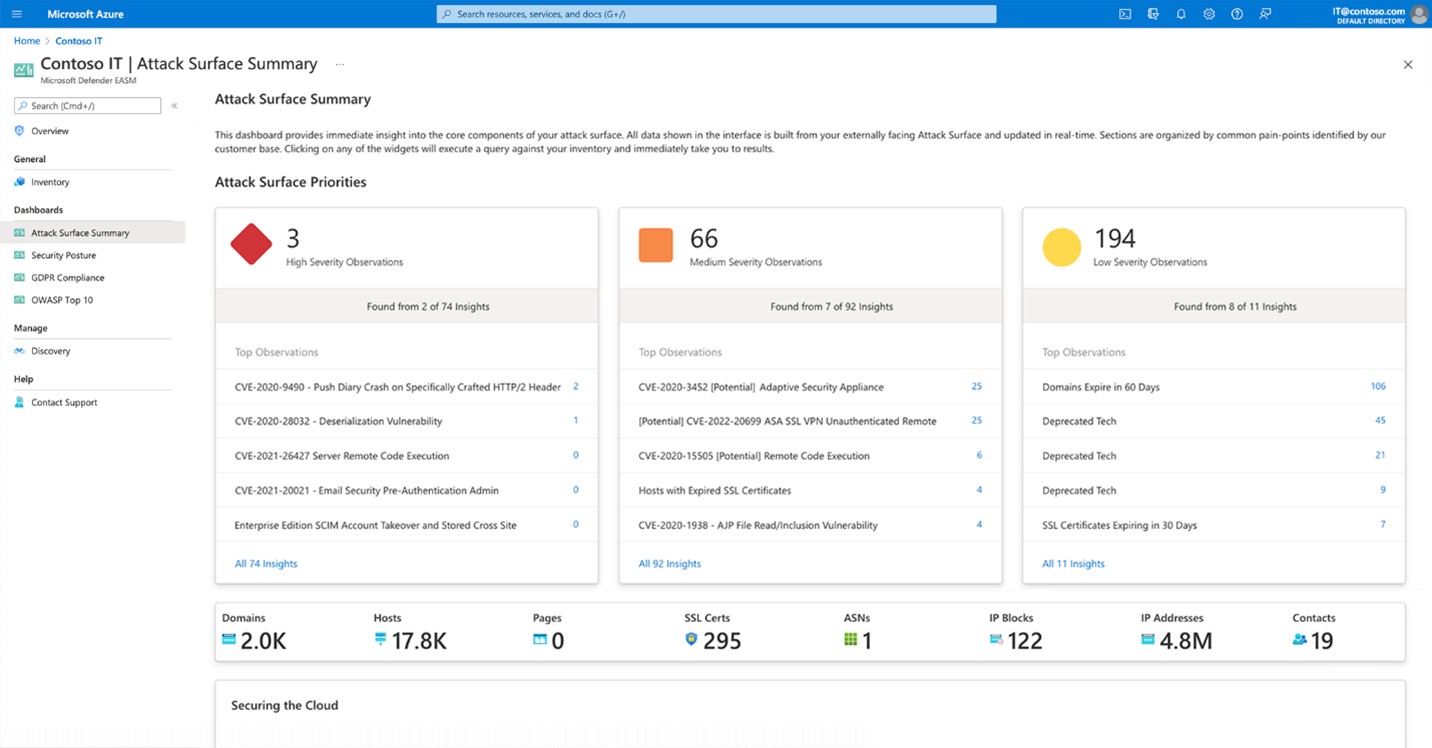Open Azure notifications bell
This screenshot has width=1432, height=748.
tap(1181, 13)
